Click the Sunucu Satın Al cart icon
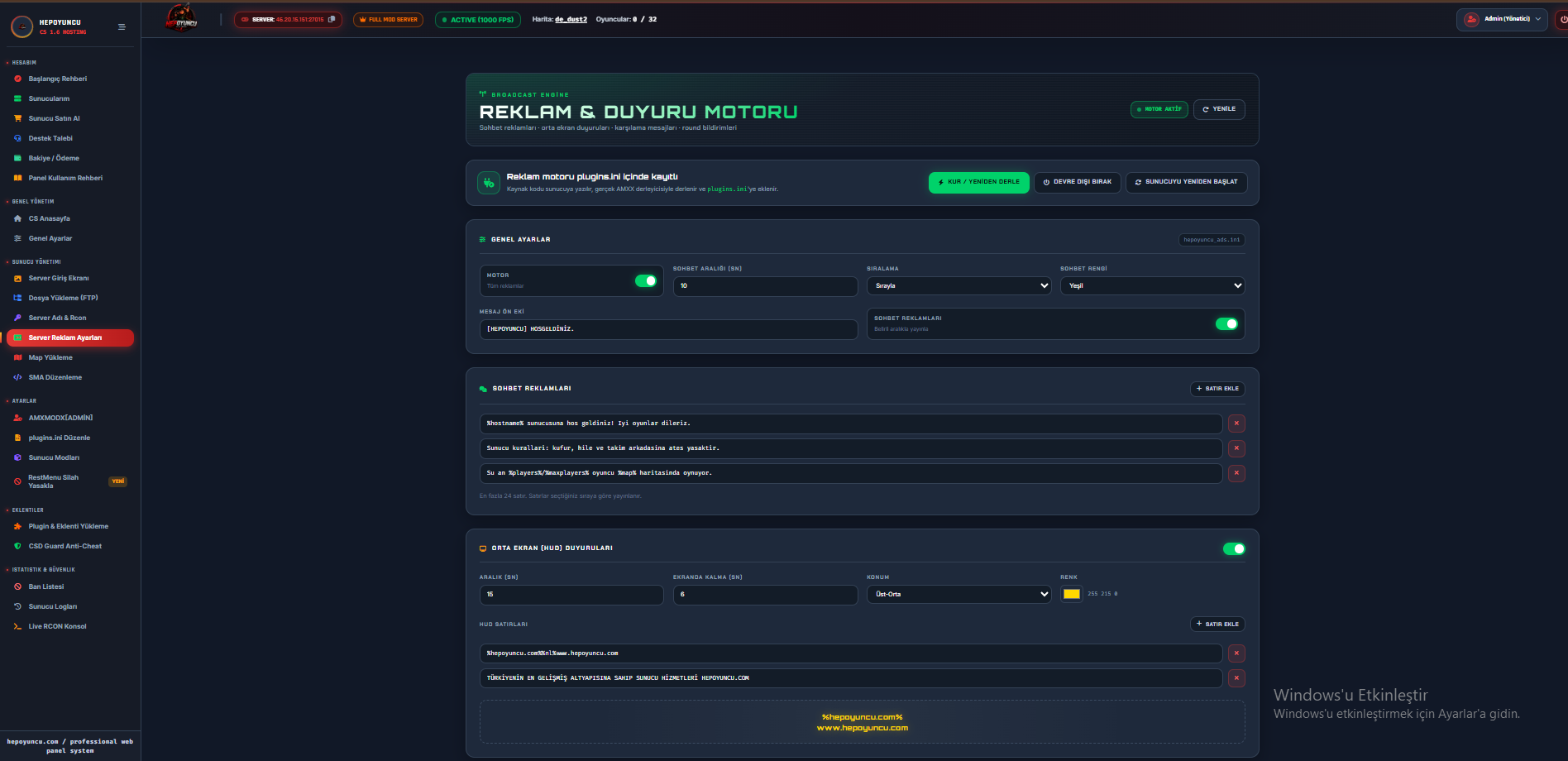 pyautogui.click(x=17, y=118)
